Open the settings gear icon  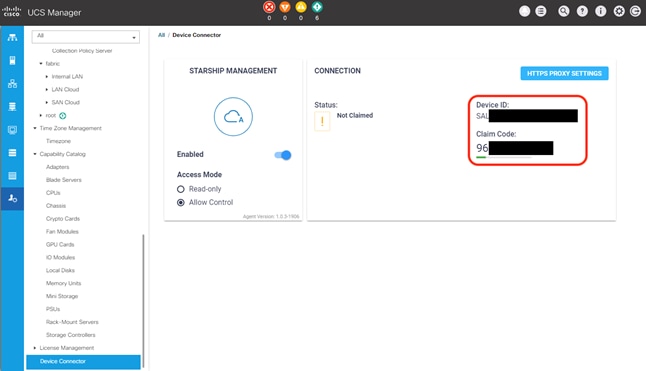coord(619,11)
